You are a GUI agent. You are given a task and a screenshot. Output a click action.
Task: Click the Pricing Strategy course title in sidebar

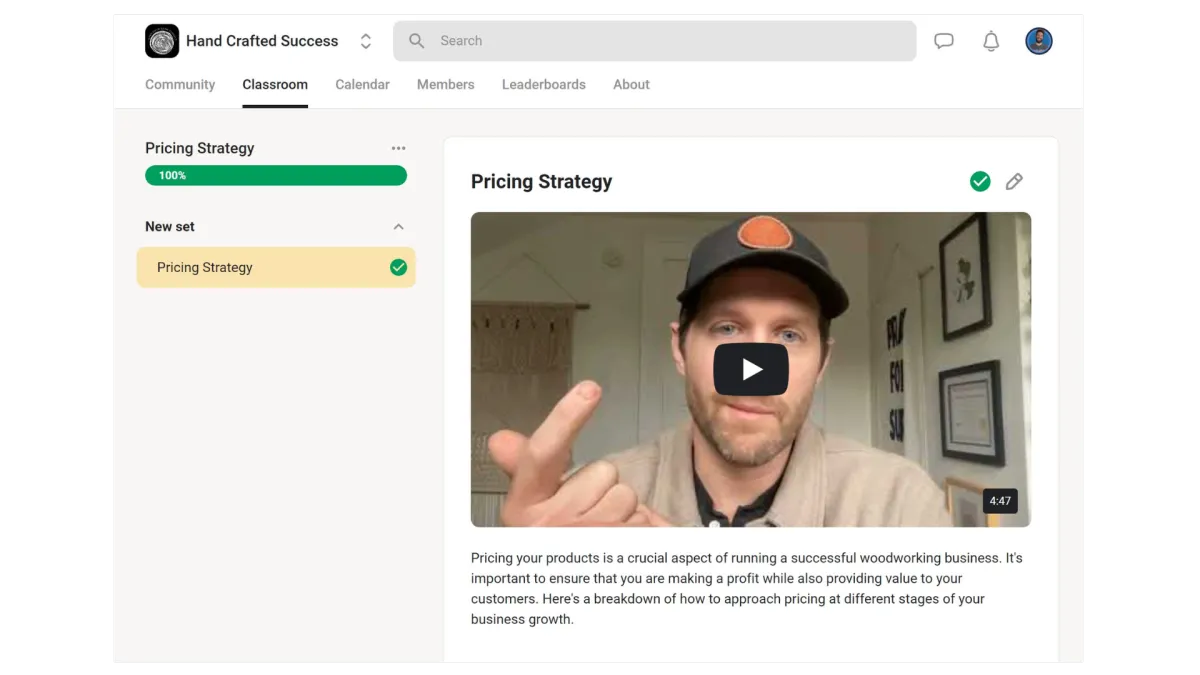(x=200, y=148)
